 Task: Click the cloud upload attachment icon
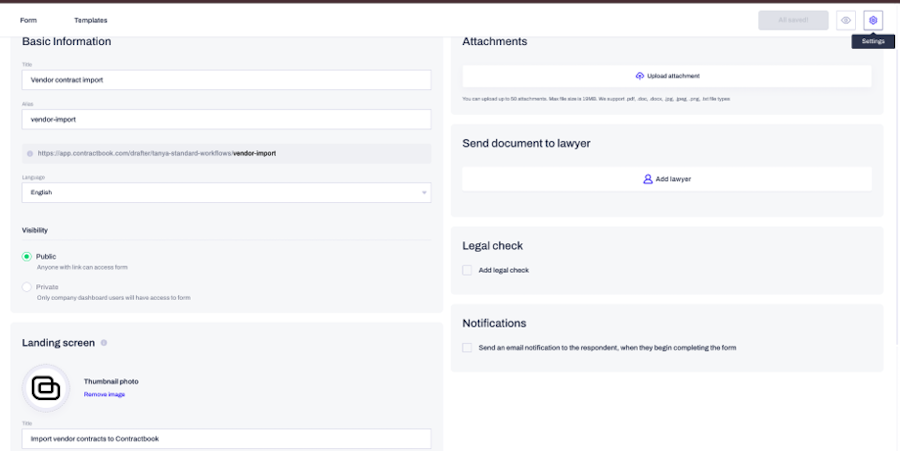coord(639,76)
